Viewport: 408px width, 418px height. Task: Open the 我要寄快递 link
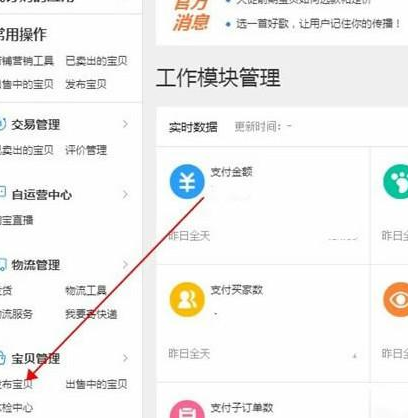tap(91, 314)
